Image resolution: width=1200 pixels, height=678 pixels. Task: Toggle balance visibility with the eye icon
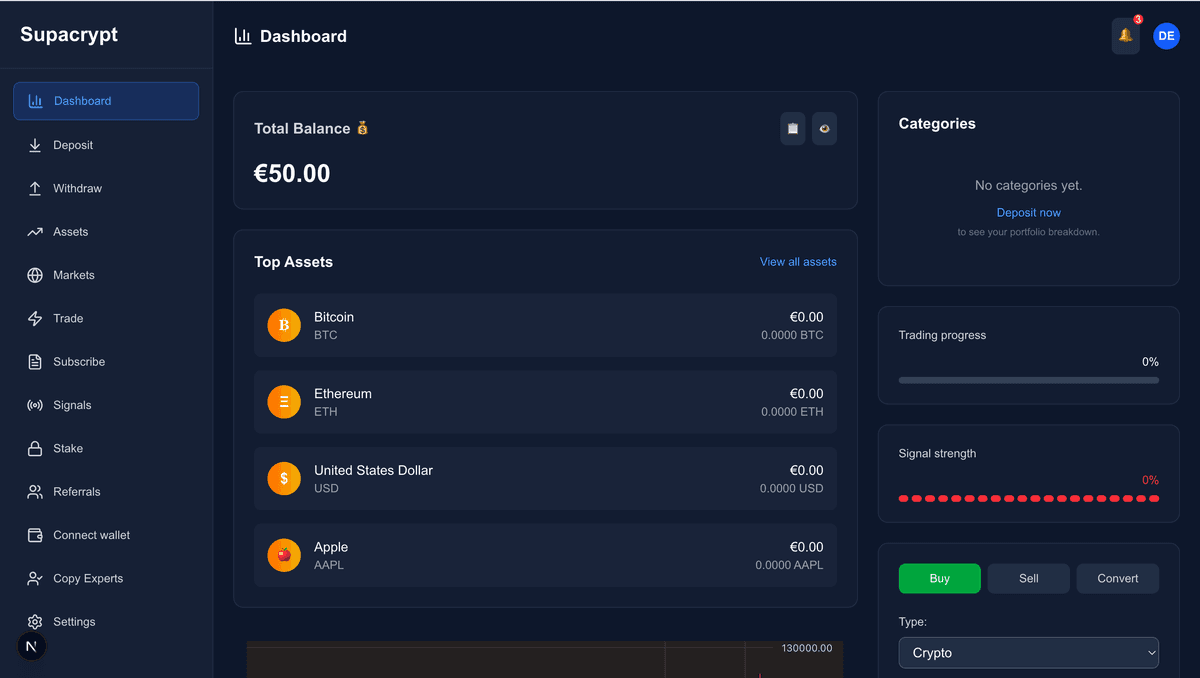click(x=824, y=129)
